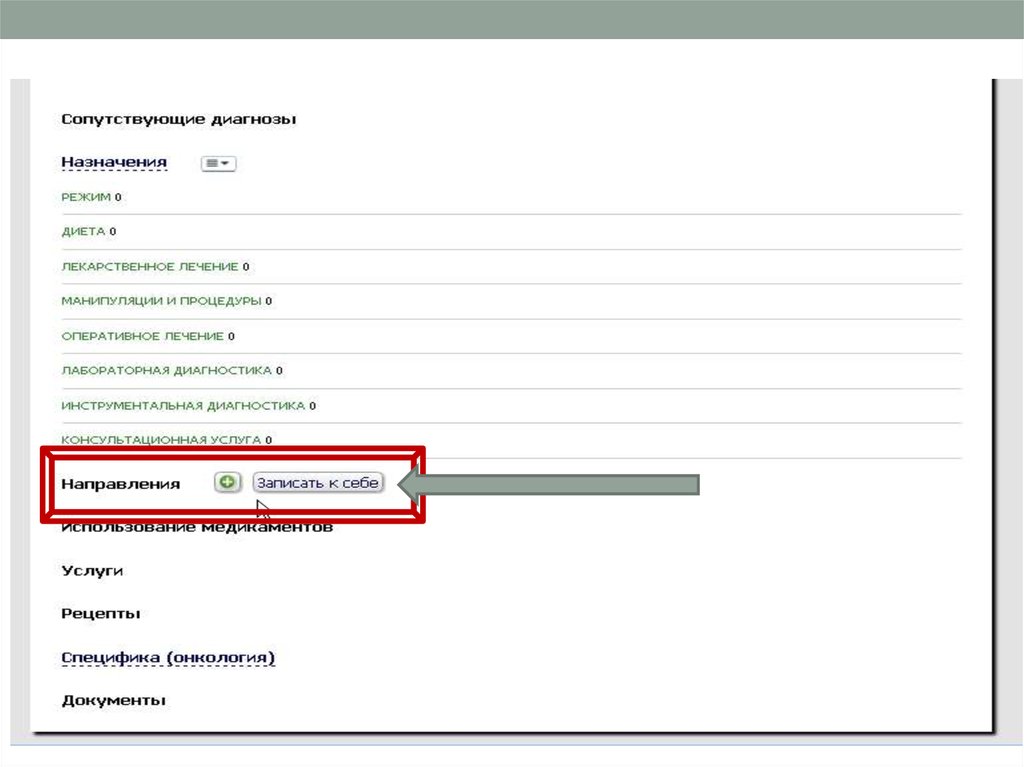Open the Документы section
This screenshot has height=767, width=1024.
pyautogui.click(x=113, y=700)
